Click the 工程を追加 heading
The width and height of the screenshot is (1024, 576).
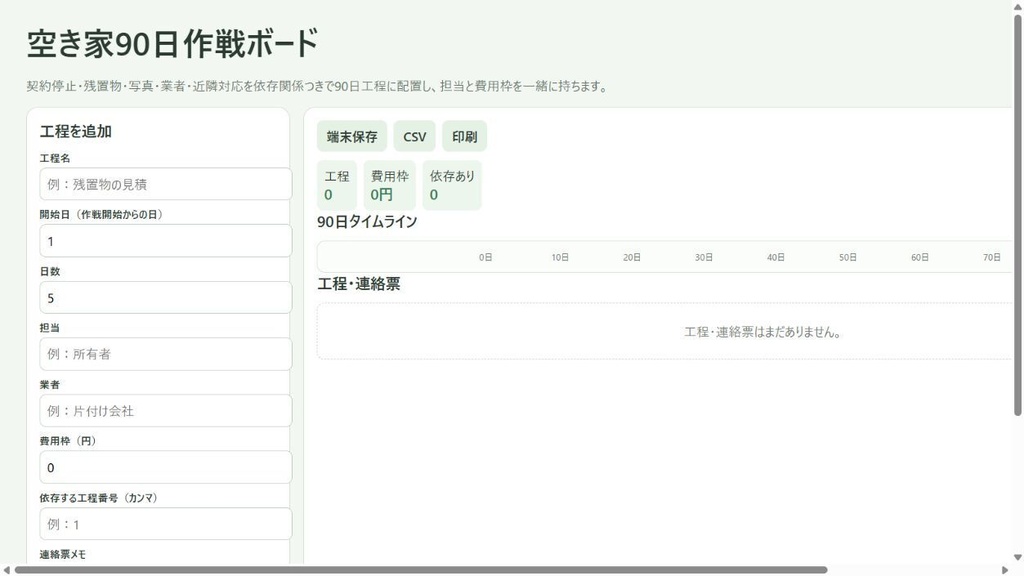click(76, 131)
